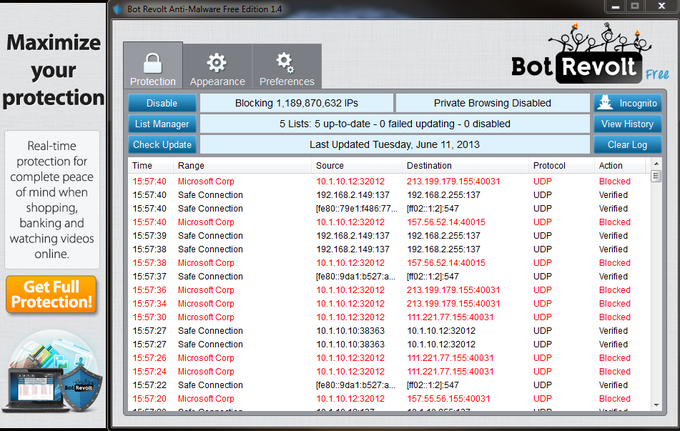Select the 15:57:39 Safe Connection row

[x=389, y=235]
